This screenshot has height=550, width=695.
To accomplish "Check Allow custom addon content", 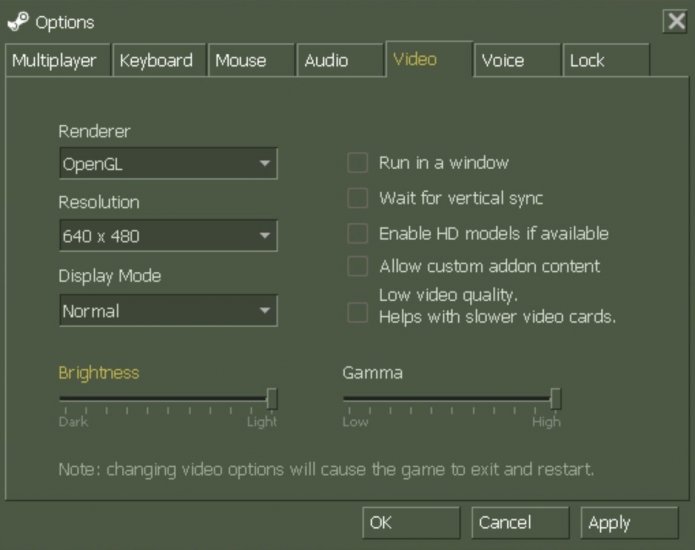I will pyautogui.click(x=357, y=267).
